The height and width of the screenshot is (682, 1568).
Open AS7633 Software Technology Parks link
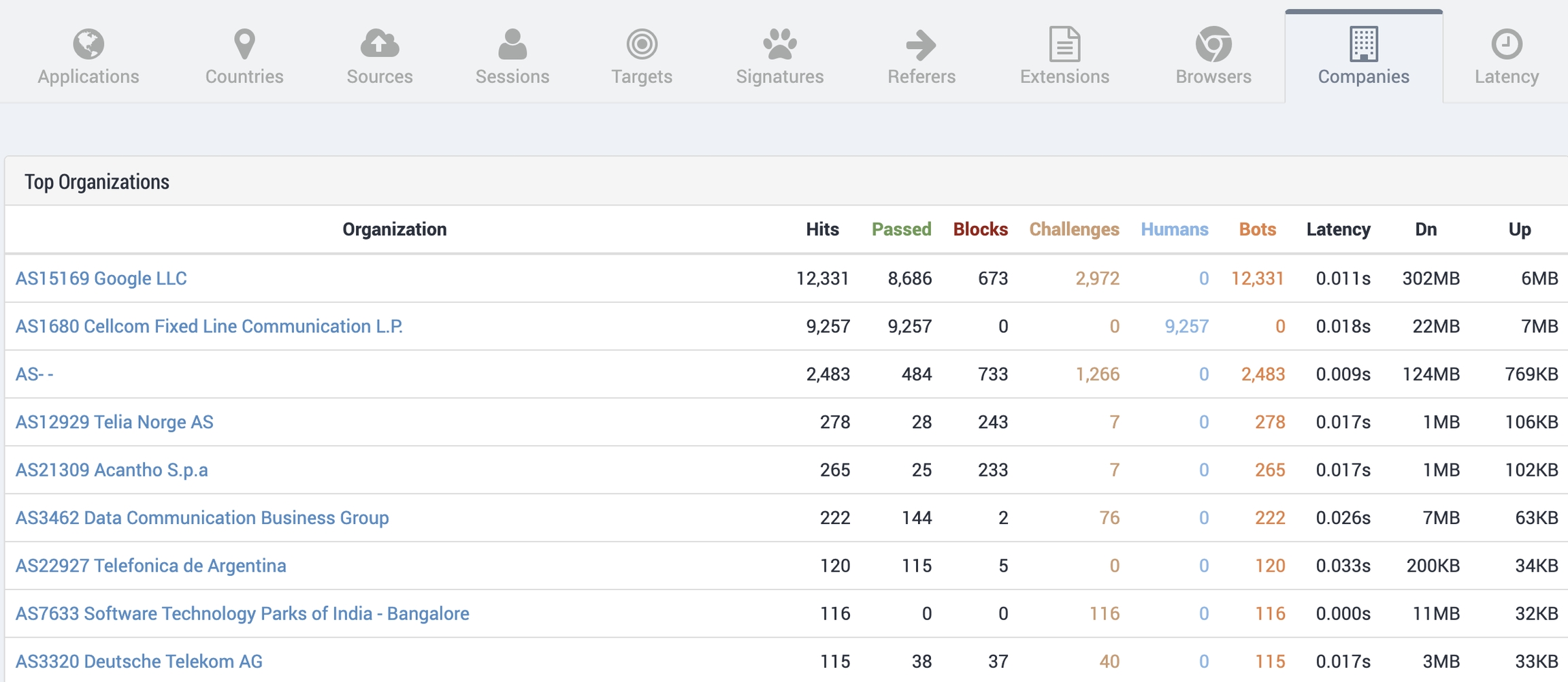tap(242, 614)
